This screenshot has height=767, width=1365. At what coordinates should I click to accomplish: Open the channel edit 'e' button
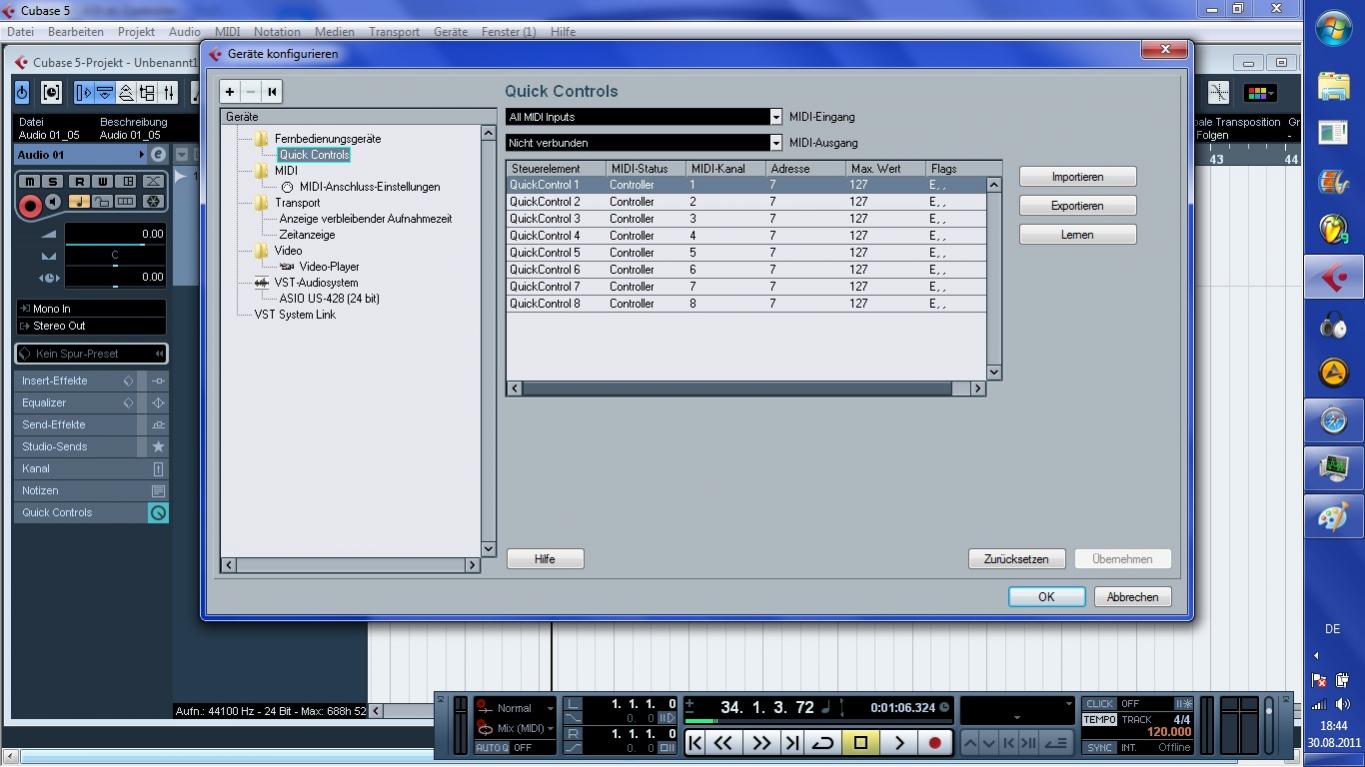pyautogui.click(x=158, y=155)
